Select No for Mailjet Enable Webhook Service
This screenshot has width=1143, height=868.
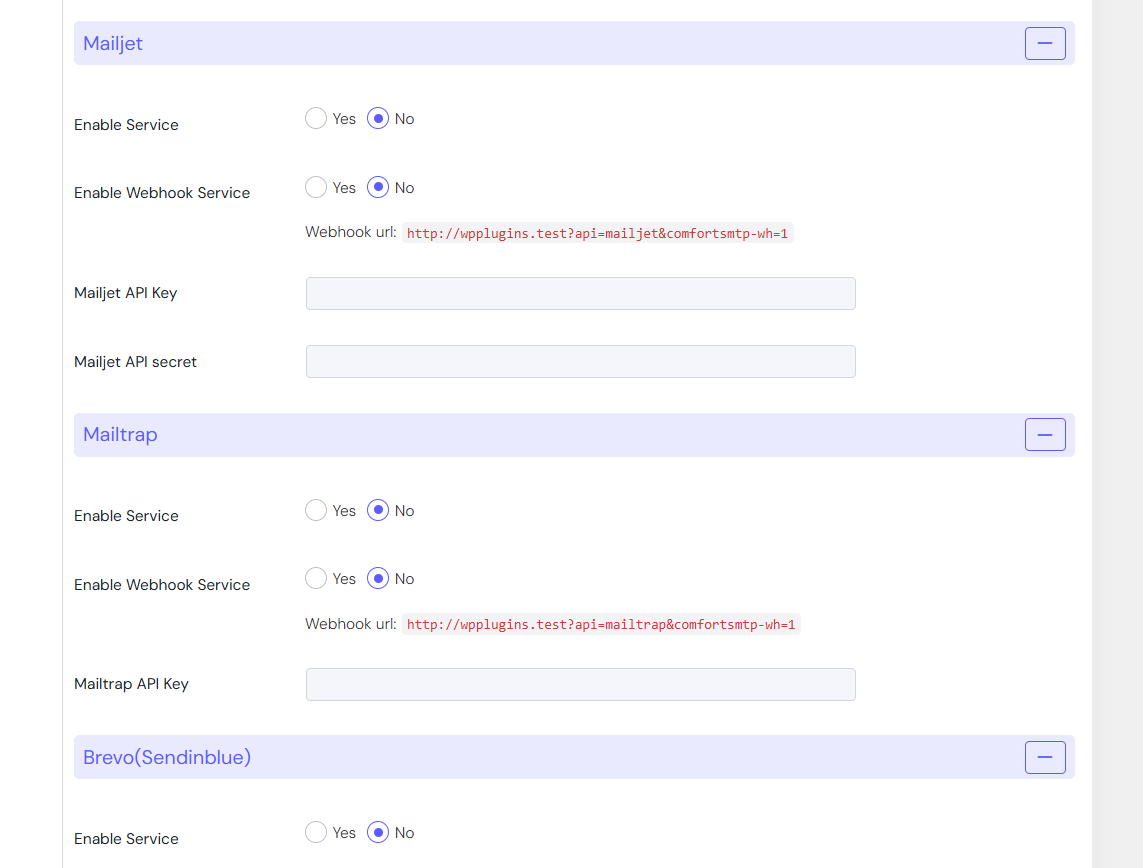(x=378, y=187)
